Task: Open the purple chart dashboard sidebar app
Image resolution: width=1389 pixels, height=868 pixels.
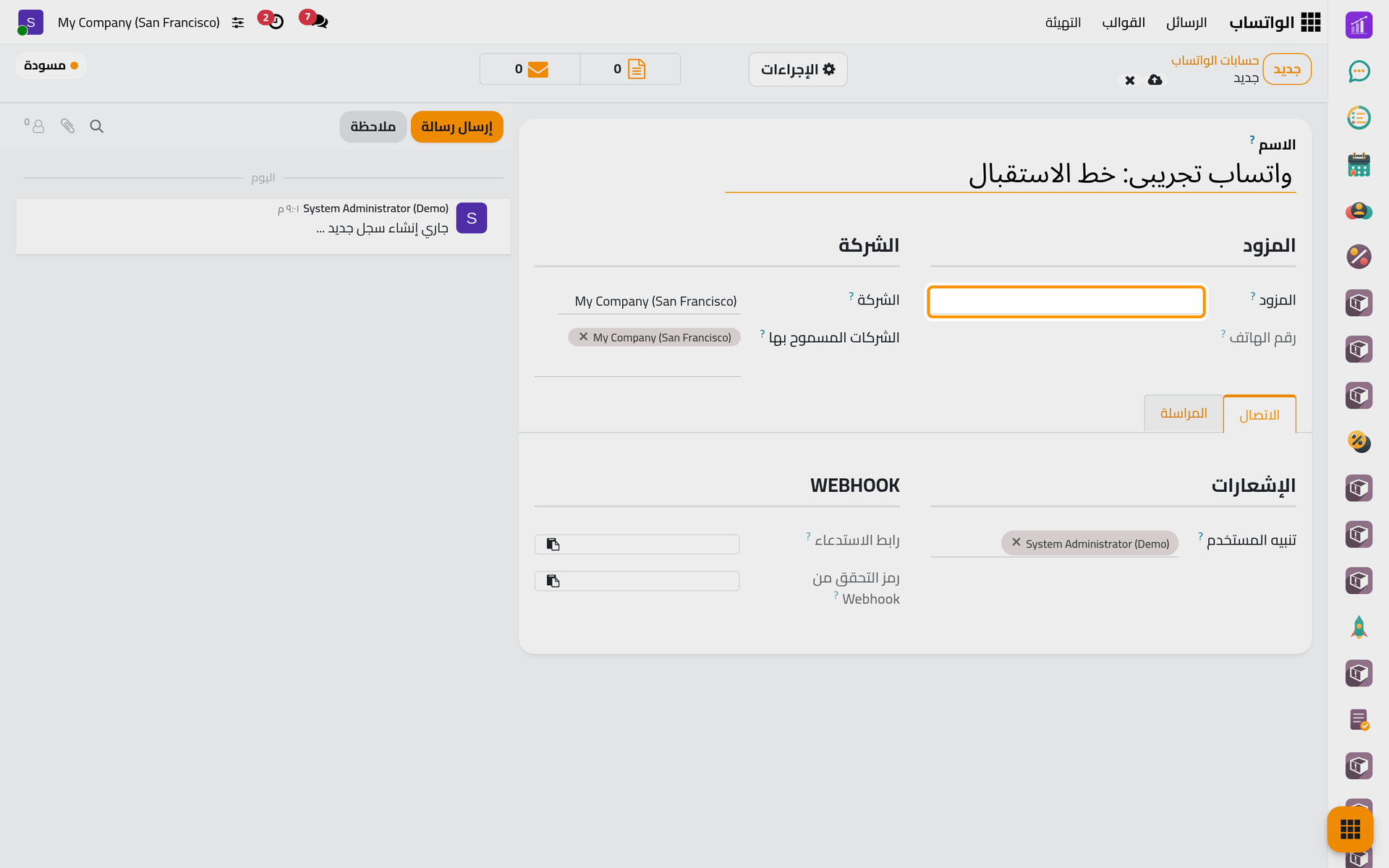Action: click(x=1359, y=25)
